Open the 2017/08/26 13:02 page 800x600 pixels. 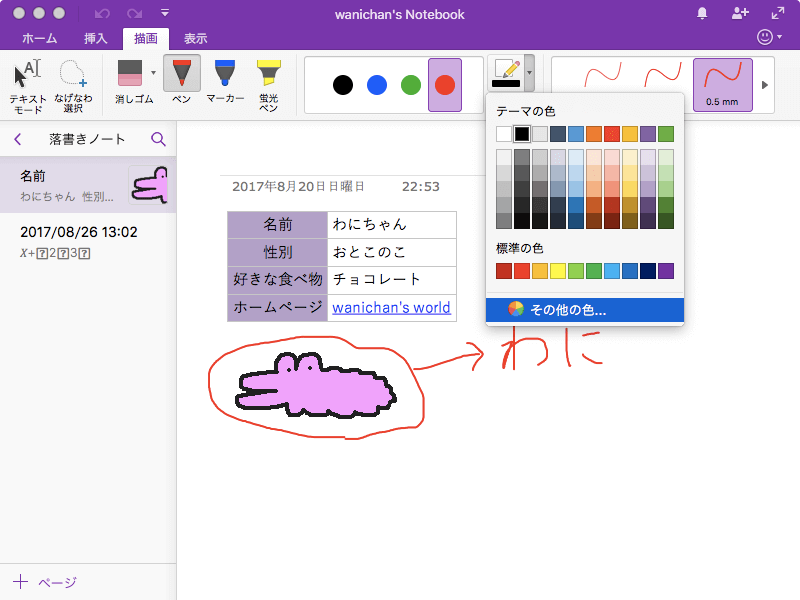pos(88,242)
